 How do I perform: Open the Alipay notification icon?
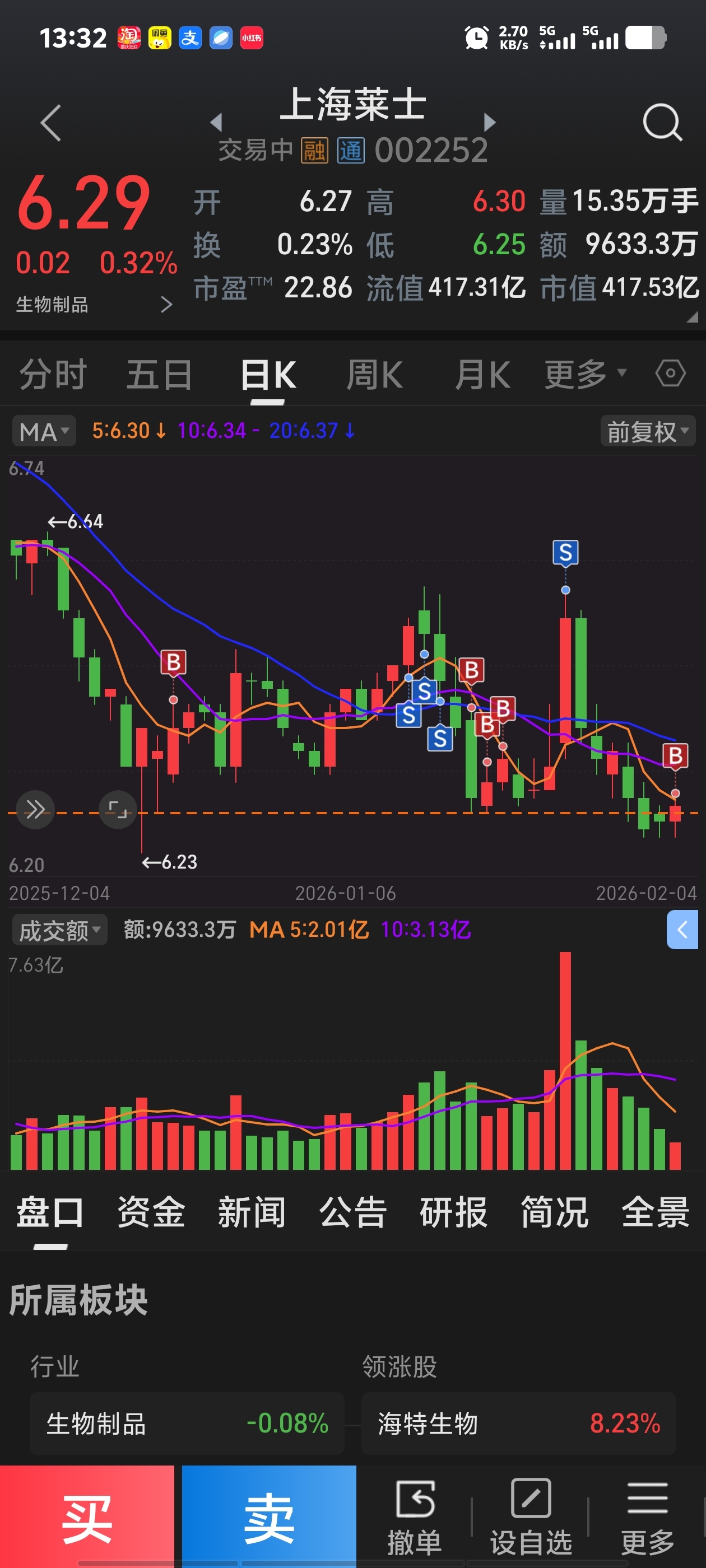click(x=190, y=38)
